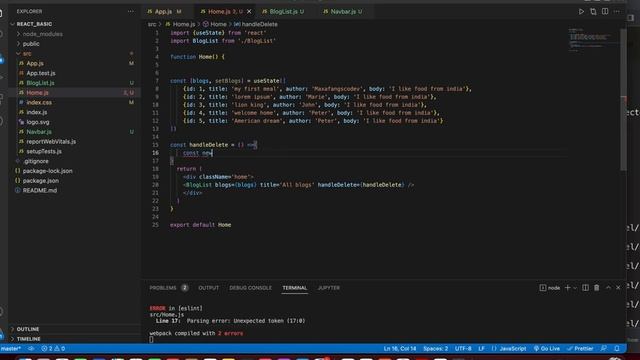The image size is (640, 360).
Task: Change file encoding UTF-8
Action: 463,349
